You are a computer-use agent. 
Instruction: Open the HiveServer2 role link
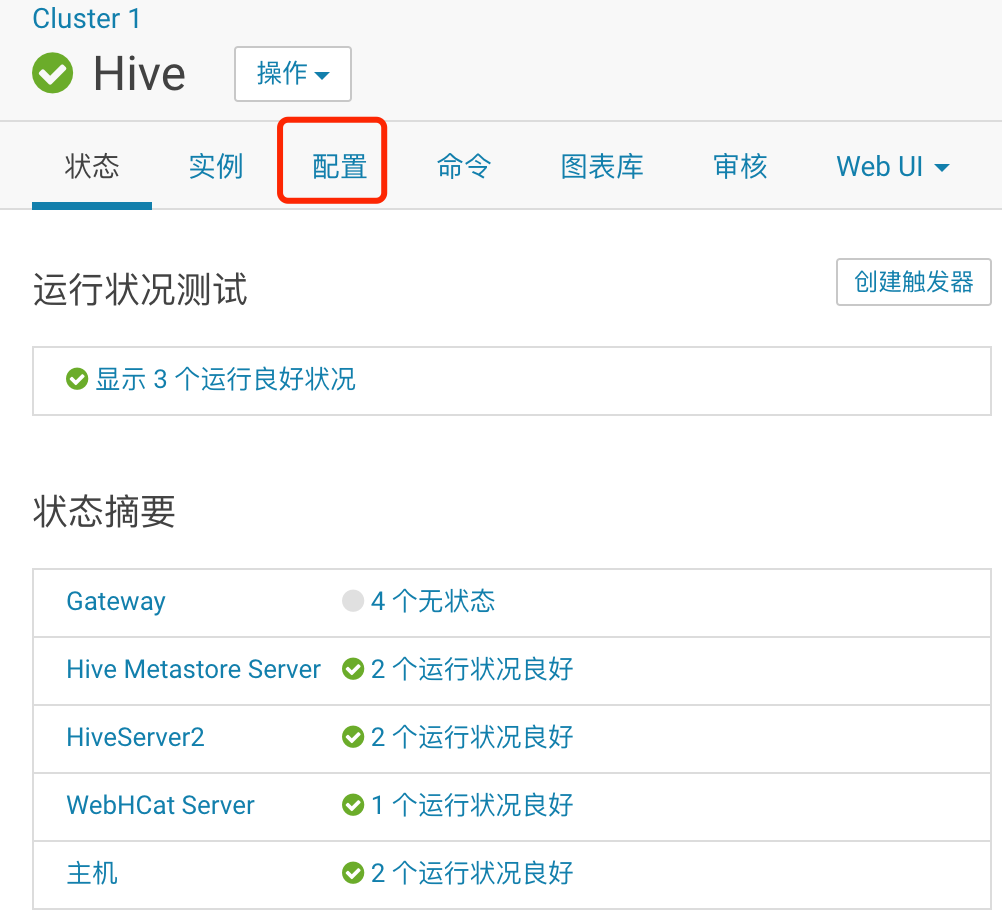point(135,737)
